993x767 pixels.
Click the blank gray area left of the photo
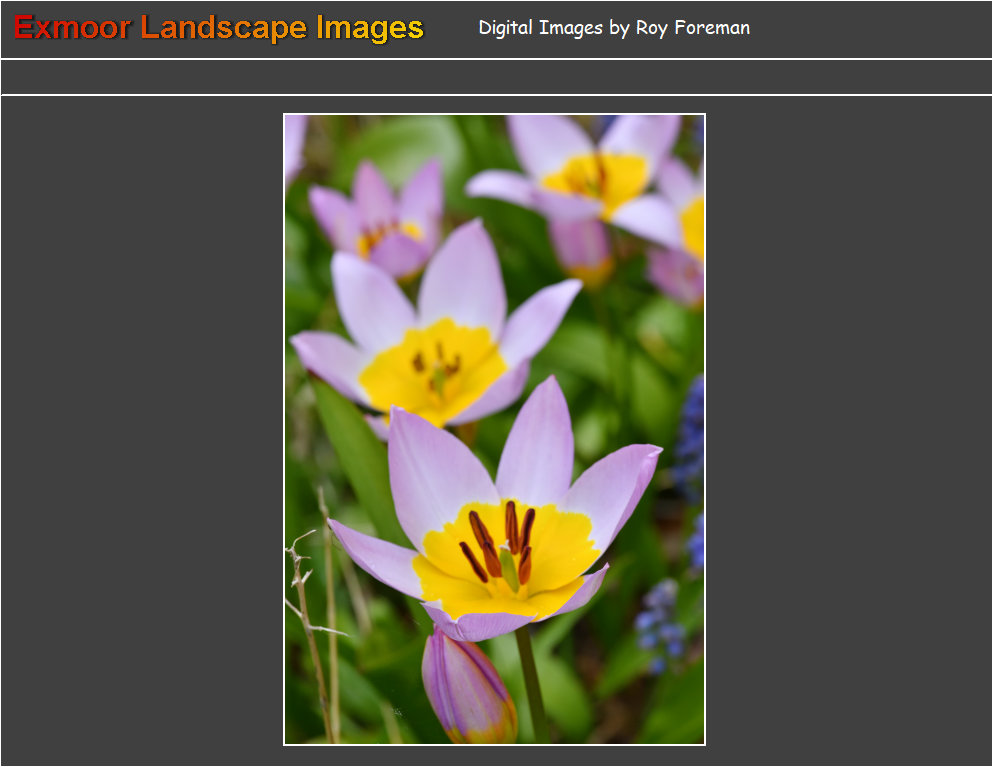(x=140, y=430)
